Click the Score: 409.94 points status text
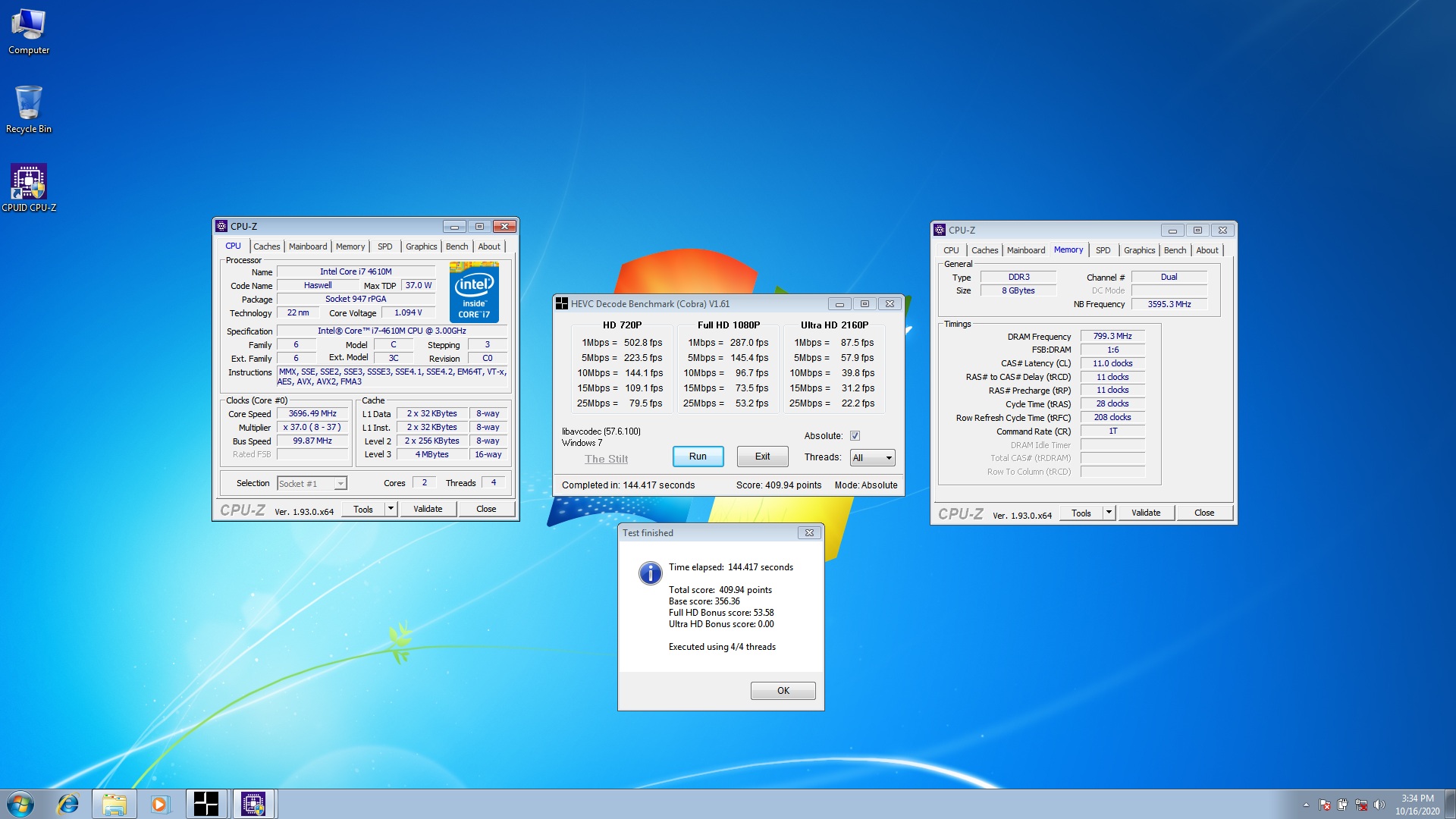Screen dimensions: 1456x819 (x=779, y=485)
